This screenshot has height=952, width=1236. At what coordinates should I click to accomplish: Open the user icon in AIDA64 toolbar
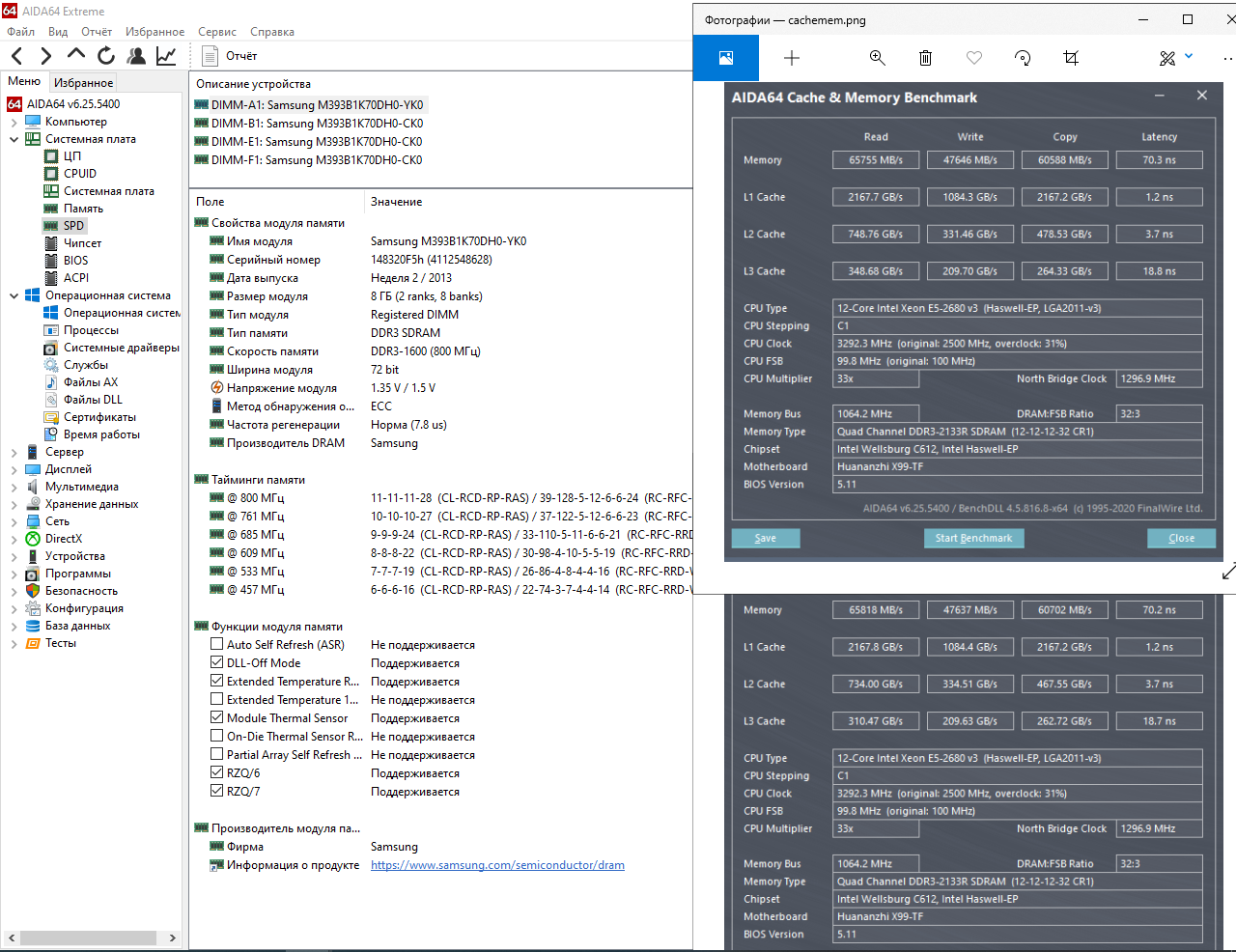click(136, 56)
